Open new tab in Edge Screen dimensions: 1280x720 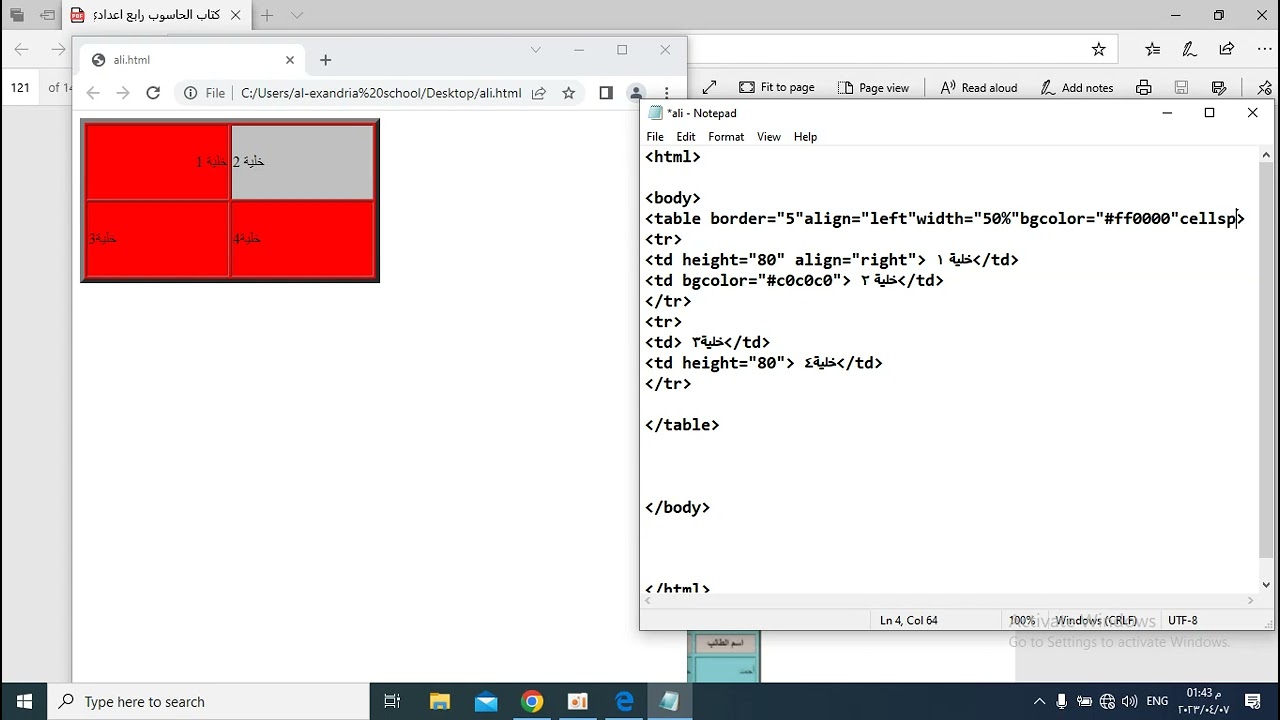click(x=267, y=15)
